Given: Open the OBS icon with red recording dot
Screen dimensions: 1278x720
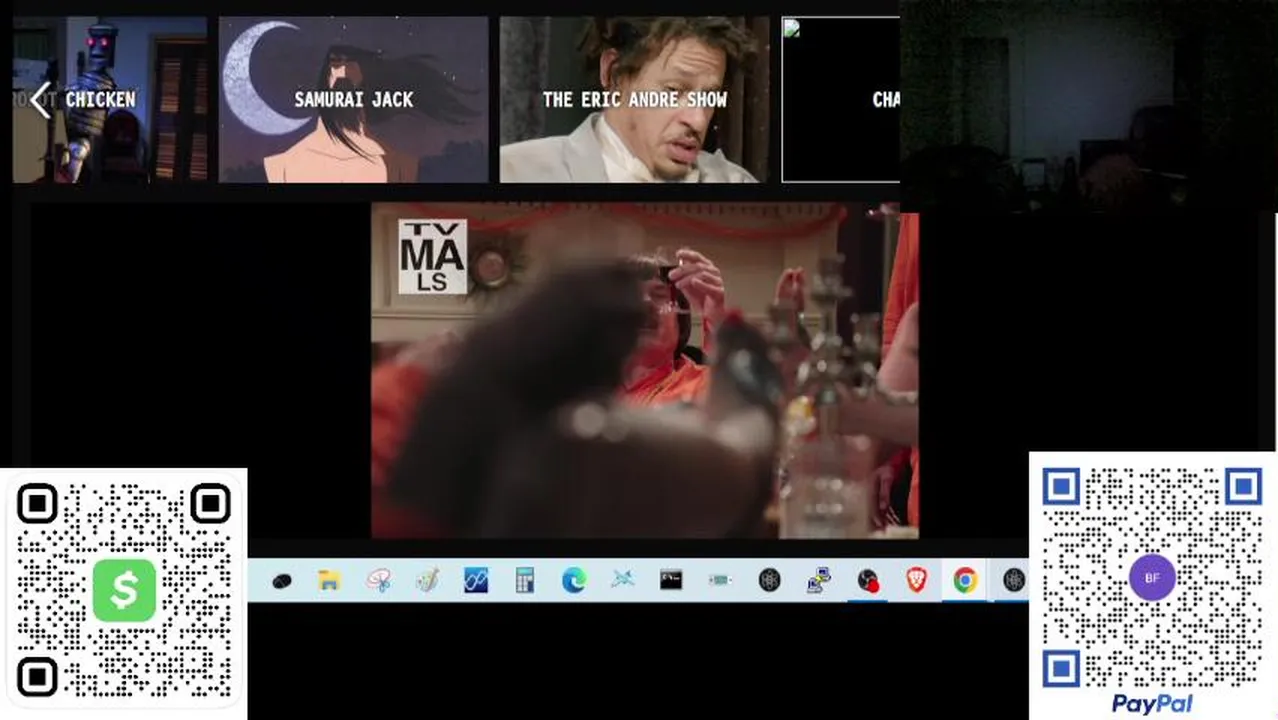Looking at the screenshot, I should pos(868,580).
